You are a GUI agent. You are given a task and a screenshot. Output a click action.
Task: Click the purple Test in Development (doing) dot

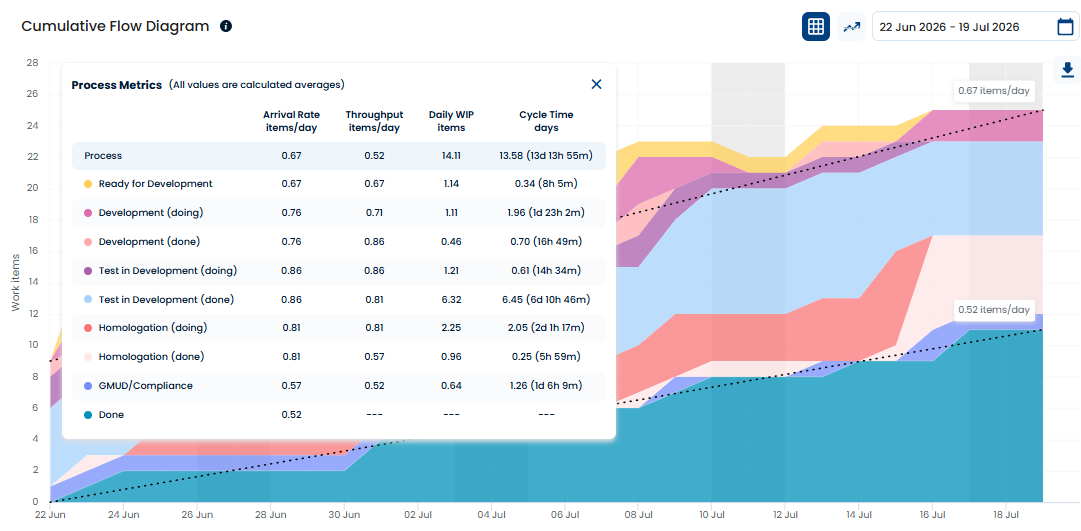pos(88,271)
